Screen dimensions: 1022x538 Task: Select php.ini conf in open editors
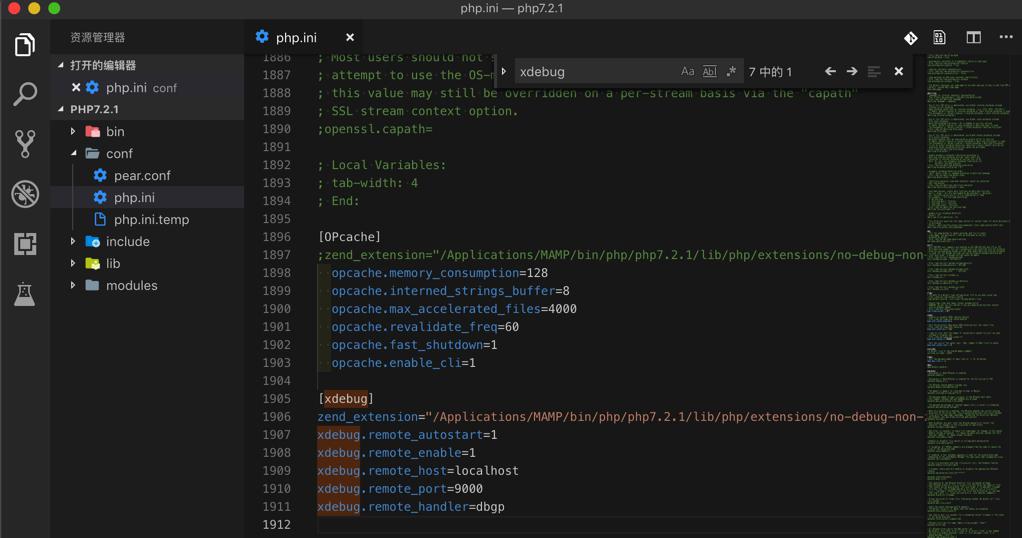pyautogui.click(x=147, y=87)
